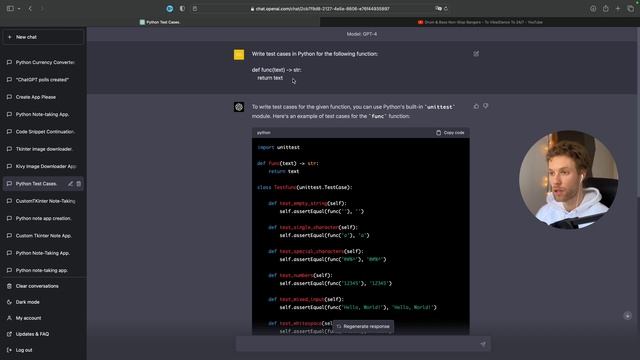Click the reader extension icon next to shield
The height and width of the screenshot is (360, 640).
point(195,9)
